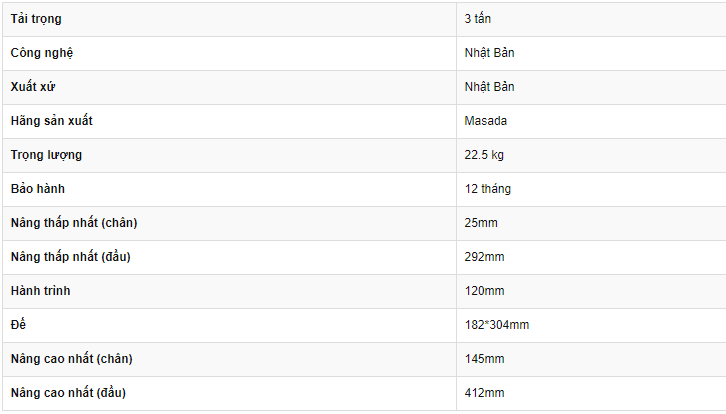Select the '22.5 kg' weight value
This screenshot has width=726, height=414.
[484, 155]
